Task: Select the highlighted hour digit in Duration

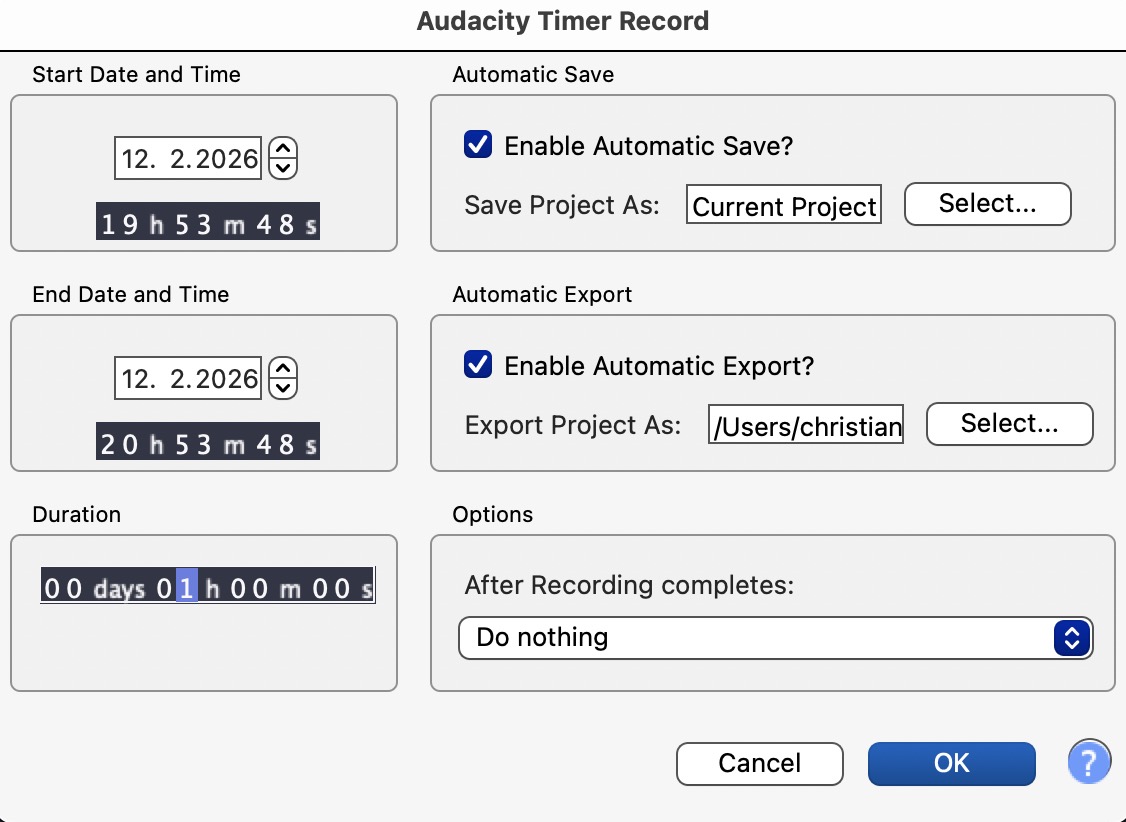Action: coord(186,588)
